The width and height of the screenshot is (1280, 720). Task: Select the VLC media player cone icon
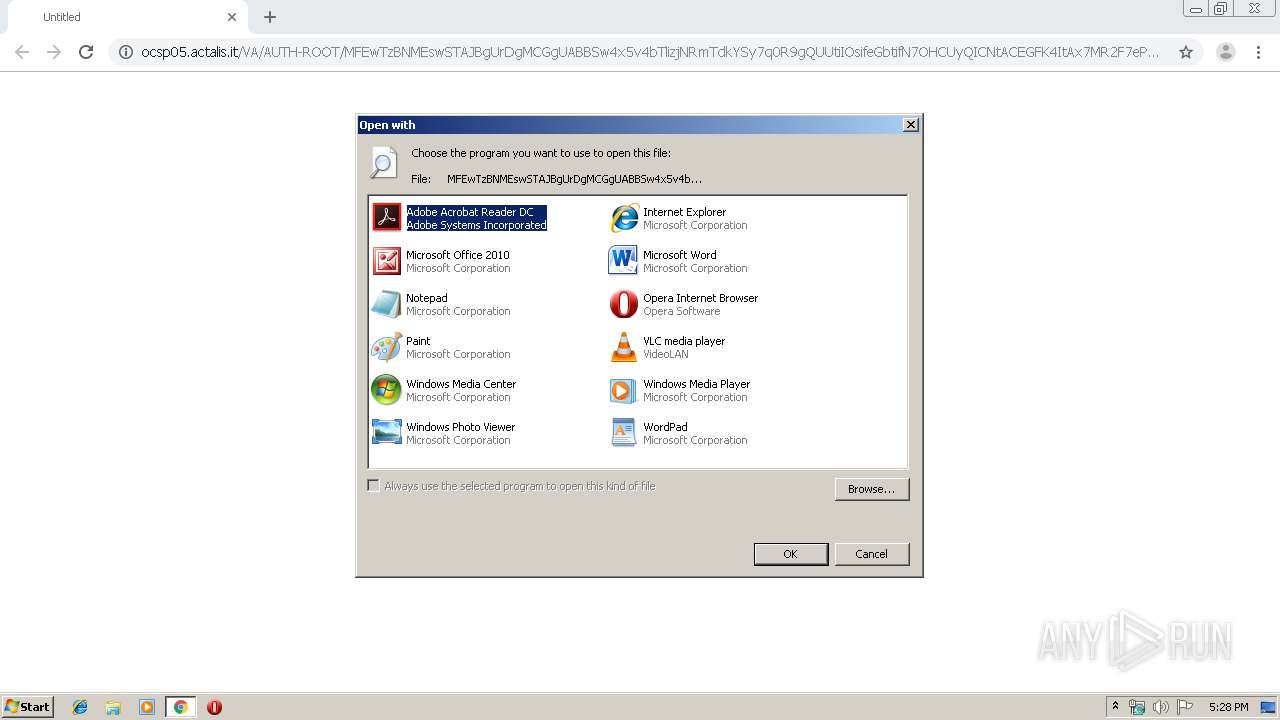[x=624, y=346]
